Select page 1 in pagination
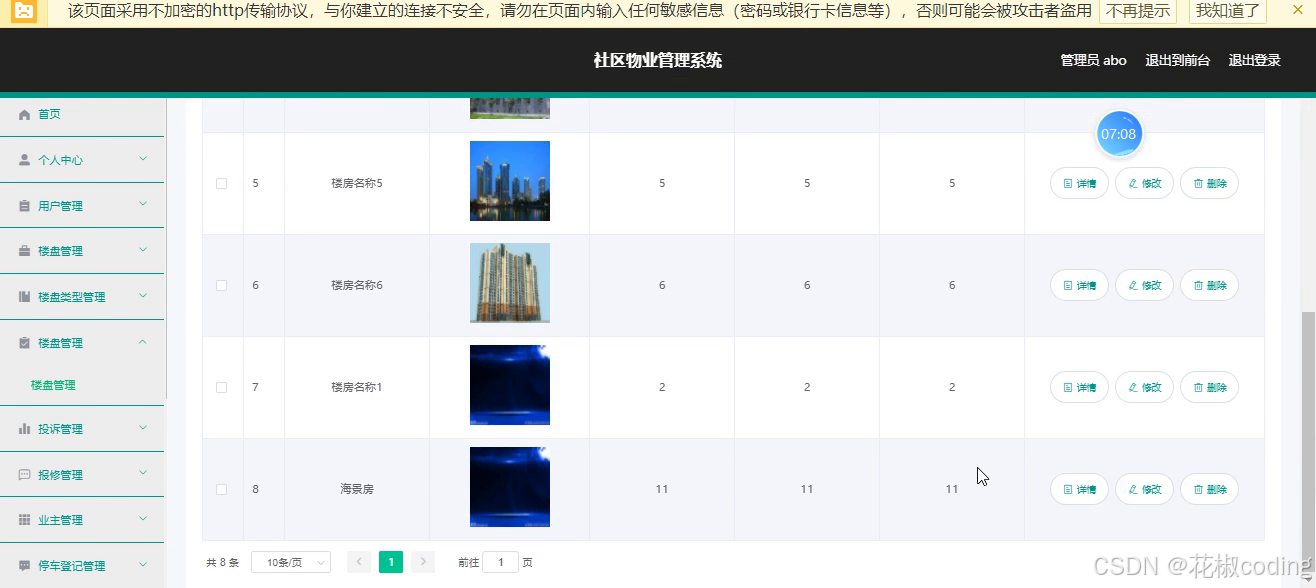Image resolution: width=1316 pixels, height=588 pixels. pyautogui.click(x=391, y=562)
